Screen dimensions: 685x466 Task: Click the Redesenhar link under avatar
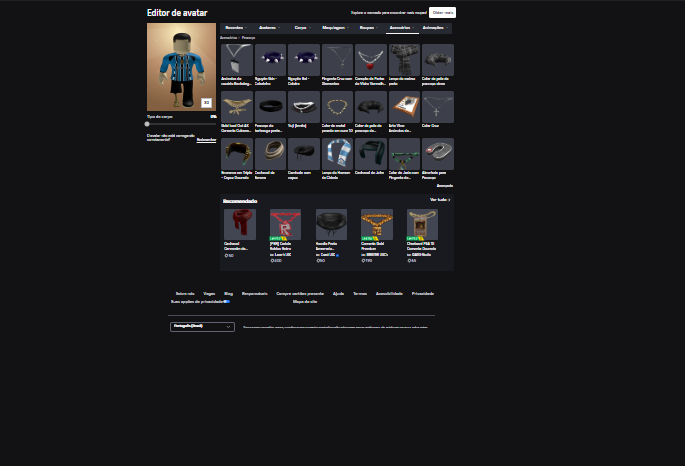pos(206,140)
